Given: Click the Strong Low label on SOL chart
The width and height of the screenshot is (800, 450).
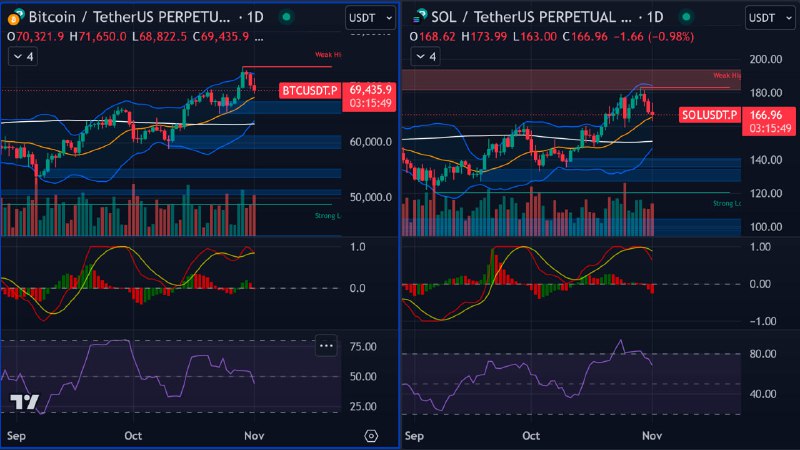Looking at the screenshot, I should point(727,204).
